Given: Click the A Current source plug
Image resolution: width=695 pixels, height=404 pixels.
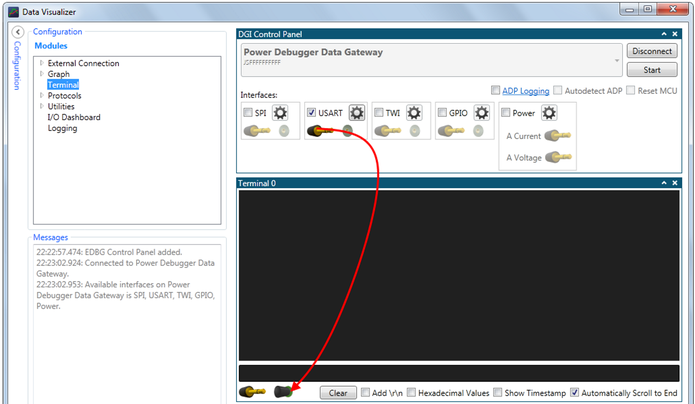Looking at the screenshot, I should coord(558,135).
